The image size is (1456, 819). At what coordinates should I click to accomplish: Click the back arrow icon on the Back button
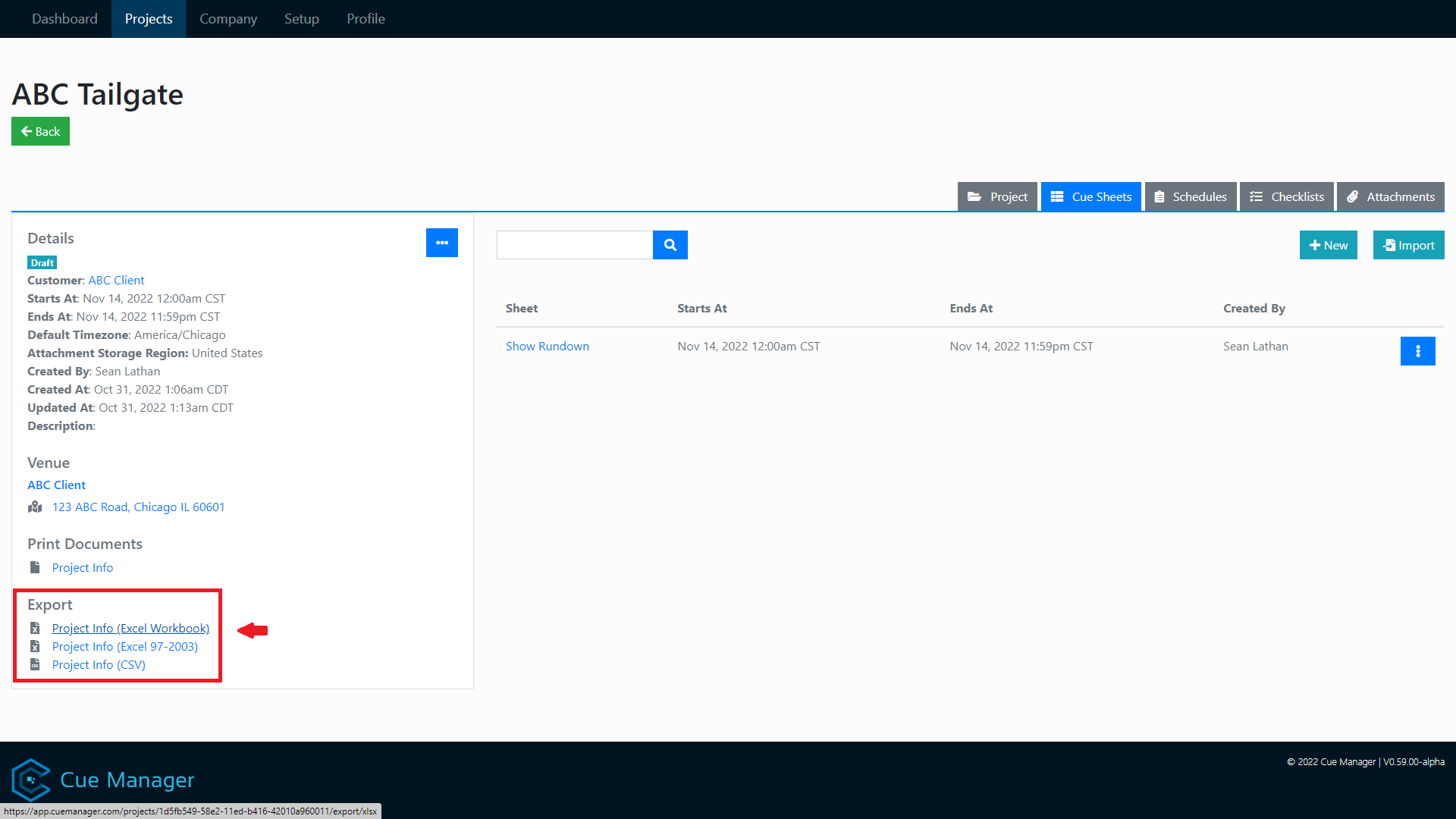click(x=26, y=131)
